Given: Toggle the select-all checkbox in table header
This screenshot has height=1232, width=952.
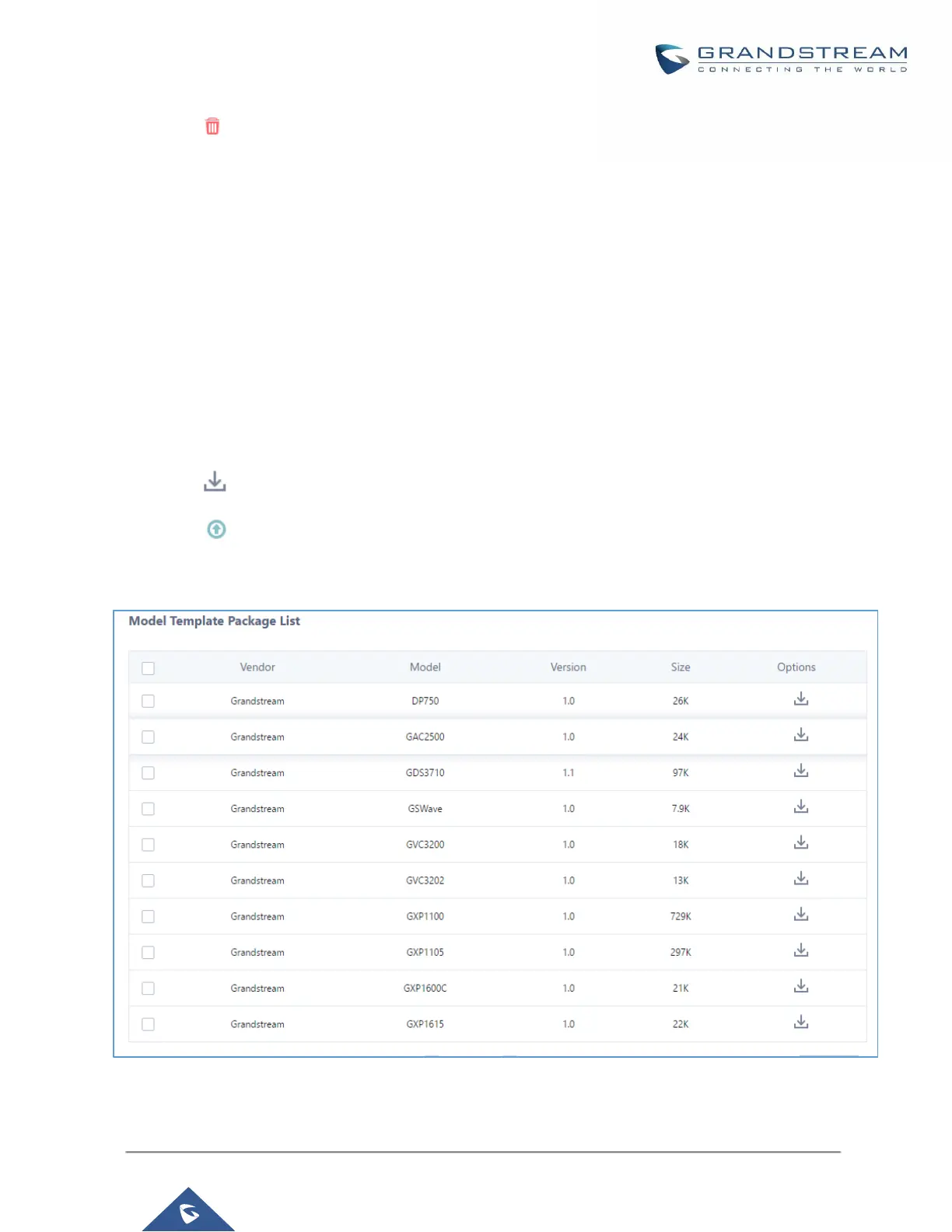Looking at the screenshot, I should [x=149, y=668].
